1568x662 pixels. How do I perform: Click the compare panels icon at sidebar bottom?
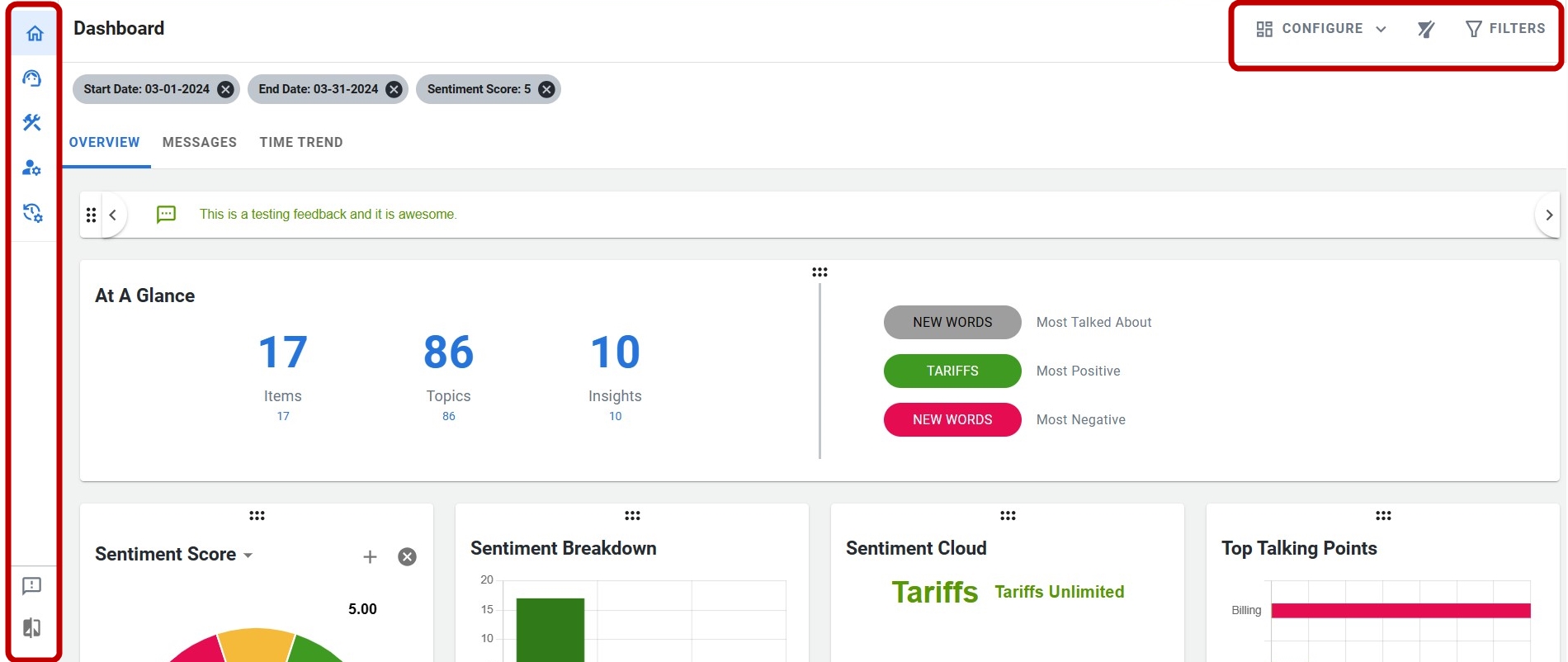(x=32, y=628)
